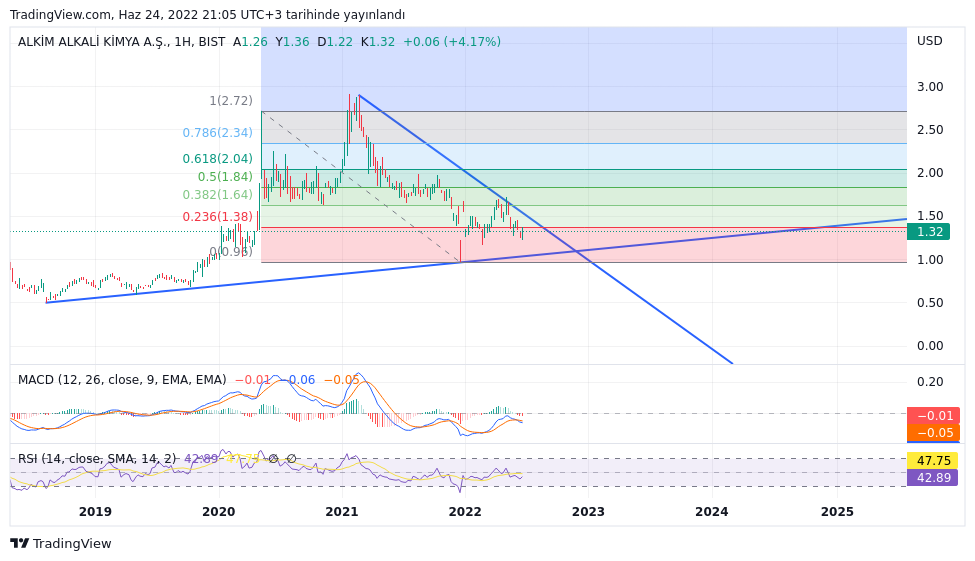Click the 2.00 price axis label
Viewport: 975px width, 561px height.
(x=930, y=173)
